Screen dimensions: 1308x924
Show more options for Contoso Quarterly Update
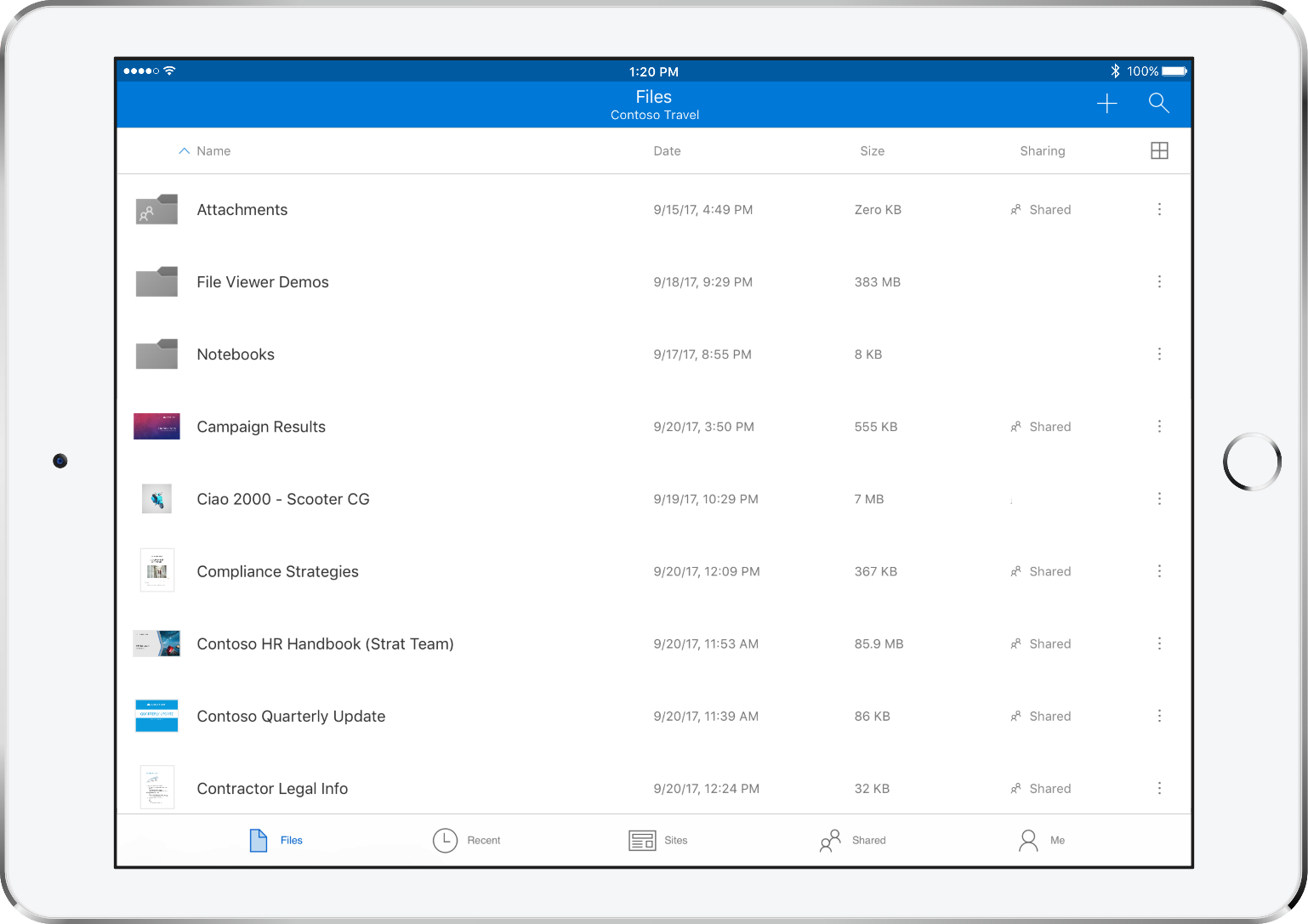(x=1159, y=717)
